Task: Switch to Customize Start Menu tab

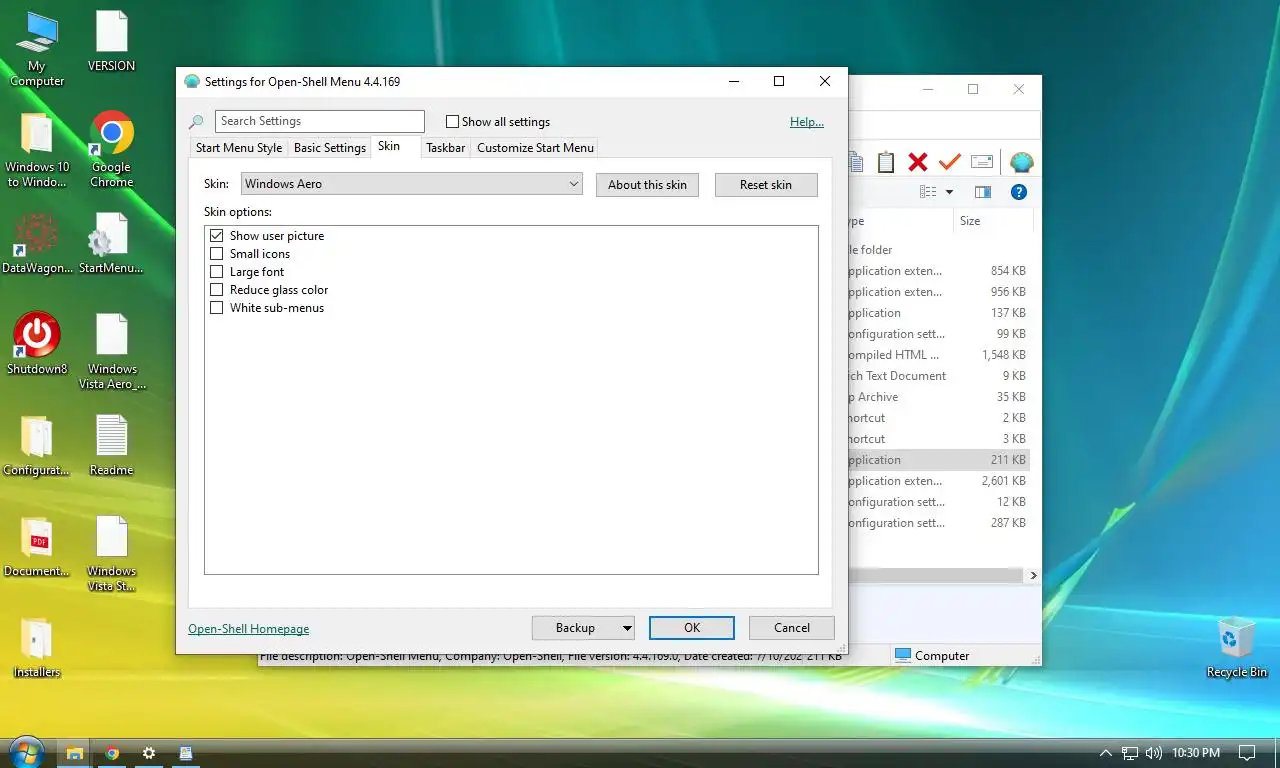Action: 535,148
